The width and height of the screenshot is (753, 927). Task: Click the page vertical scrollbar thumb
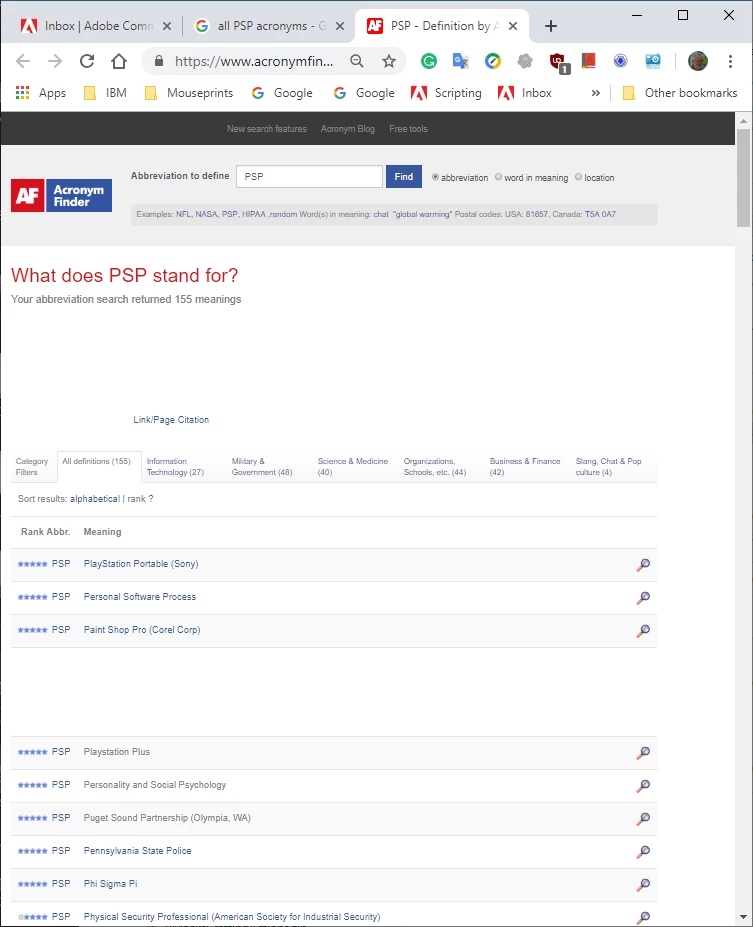[x=744, y=177]
